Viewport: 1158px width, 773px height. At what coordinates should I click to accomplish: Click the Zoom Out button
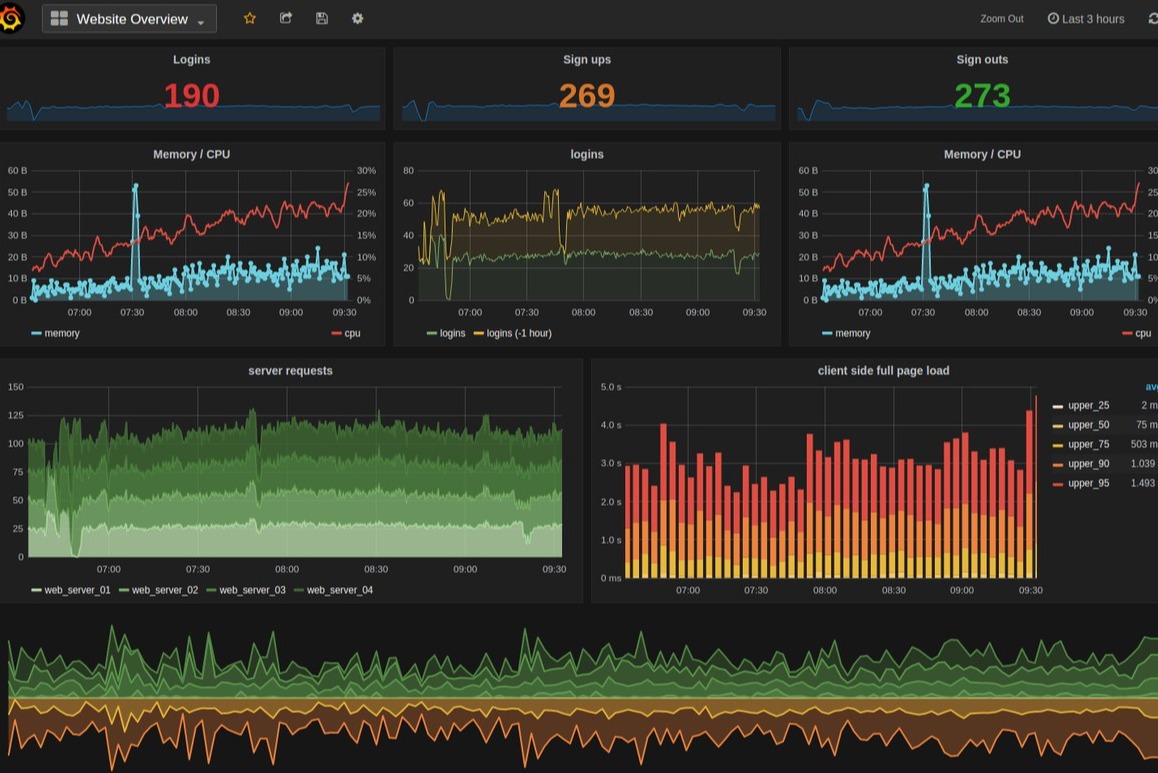click(x=1001, y=19)
